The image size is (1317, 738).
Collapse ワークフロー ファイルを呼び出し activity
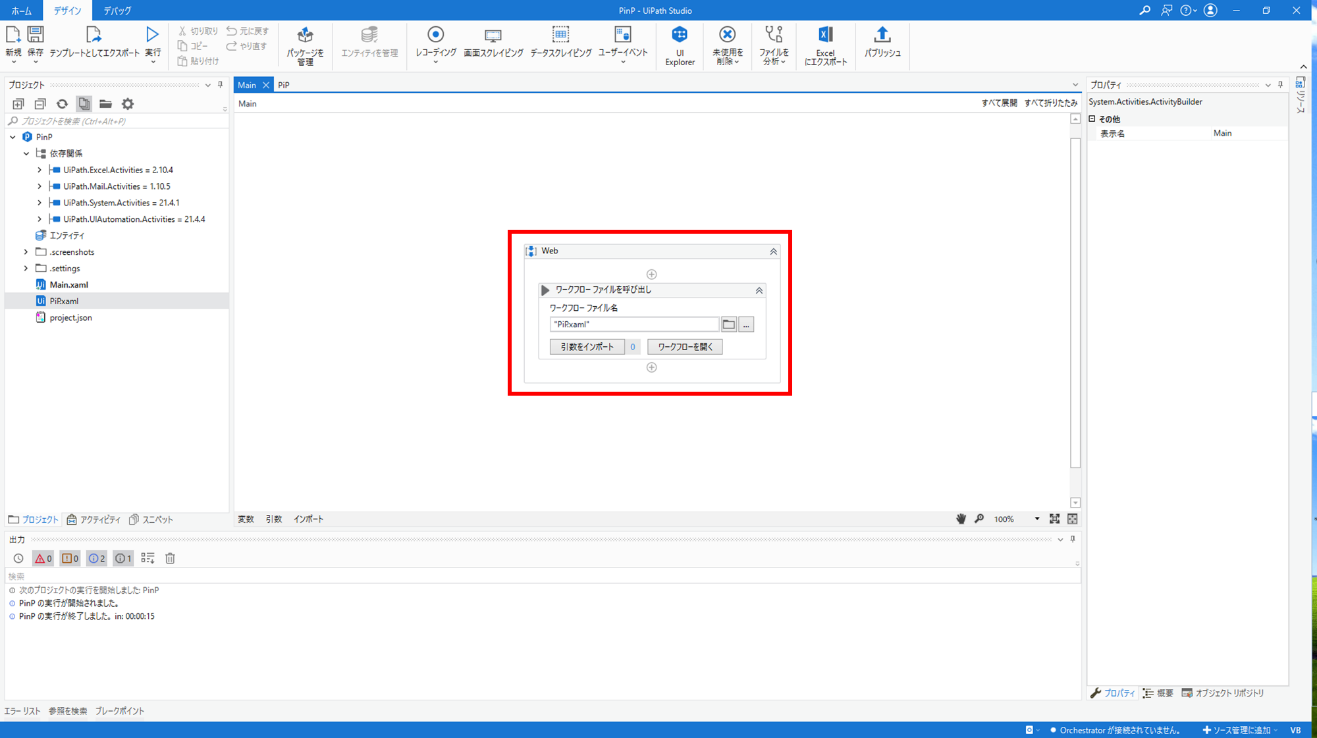pos(759,291)
